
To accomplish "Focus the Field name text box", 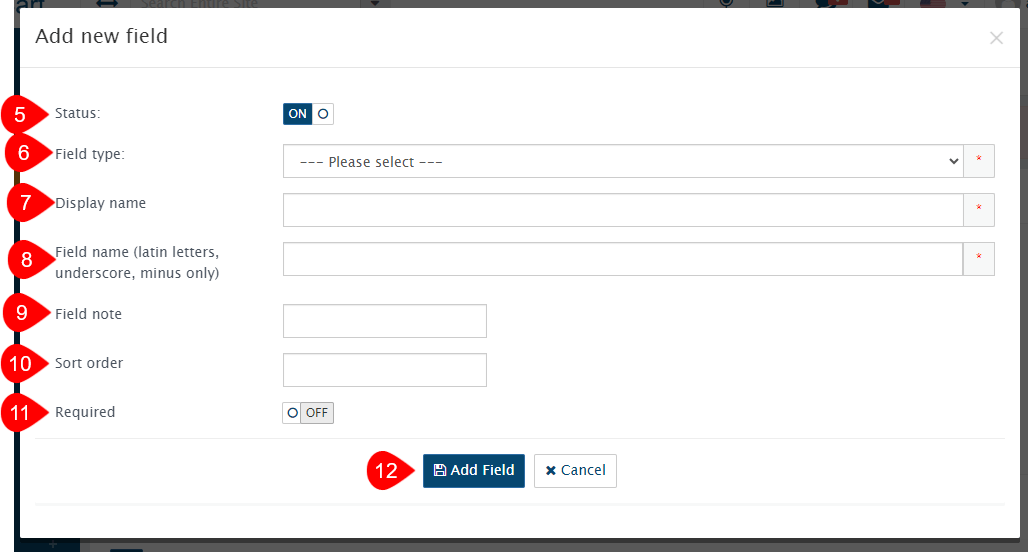I will click(622, 259).
